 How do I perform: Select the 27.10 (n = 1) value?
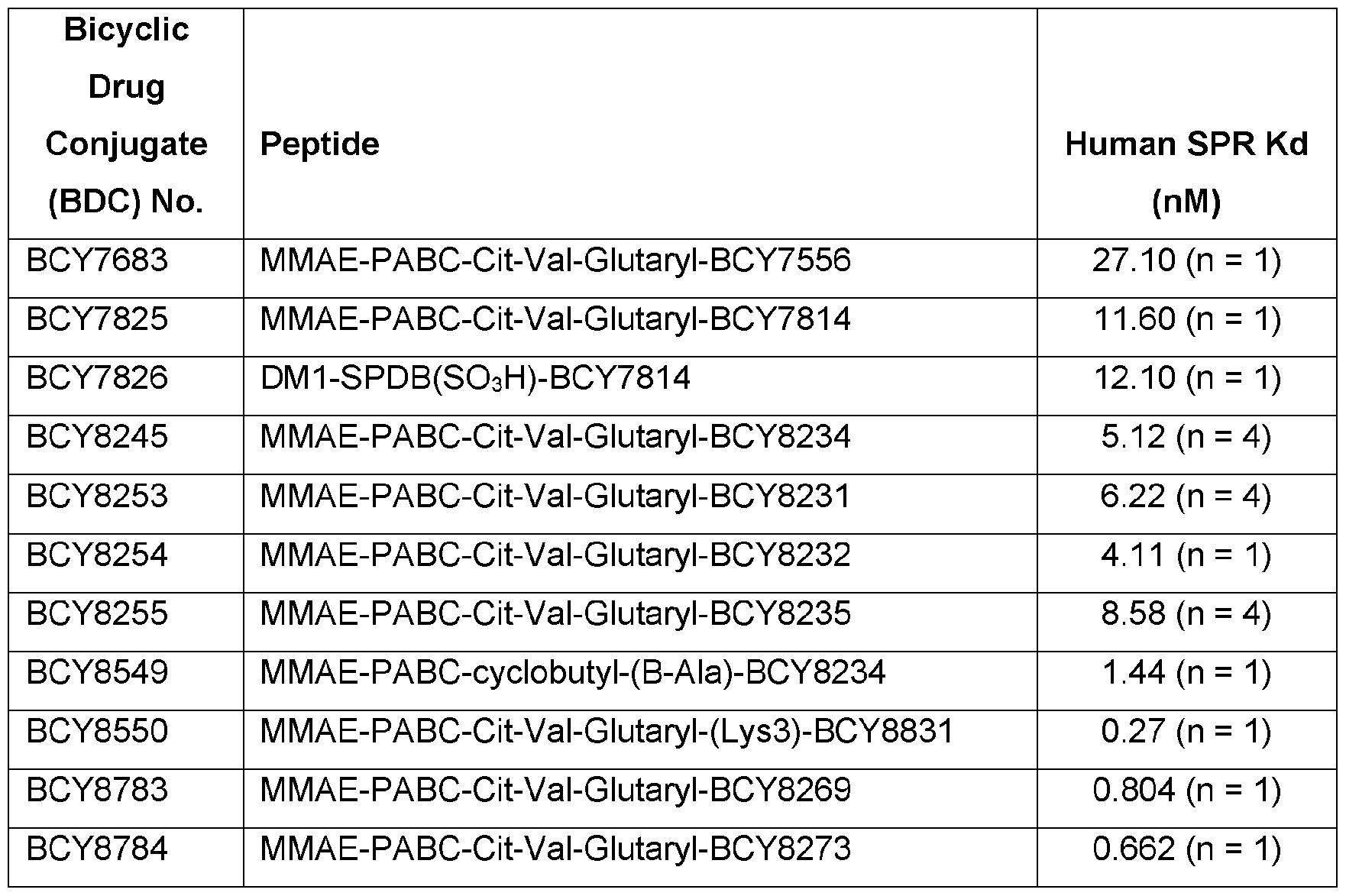point(1186,261)
